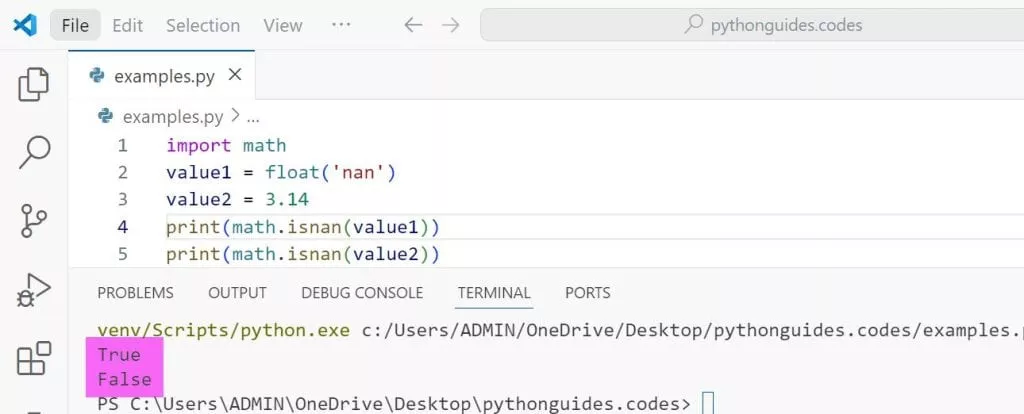The width and height of the screenshot is (1024, 414).
Task: Switch to the PORTS panel tab
Action: [x=587, y=293]
